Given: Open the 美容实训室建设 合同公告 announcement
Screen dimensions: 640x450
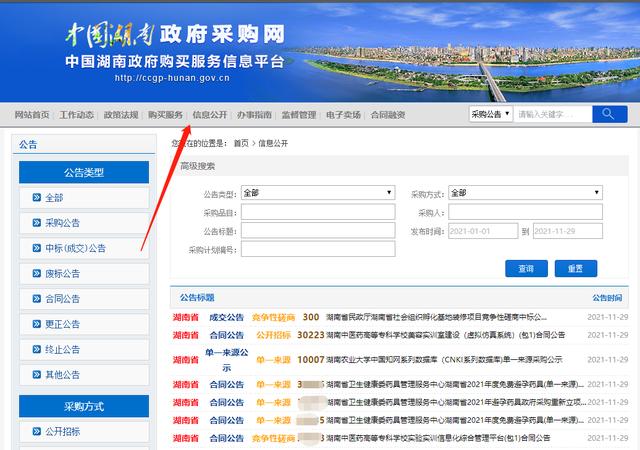Looking at the screenshot, I should [x=445, y=335].
